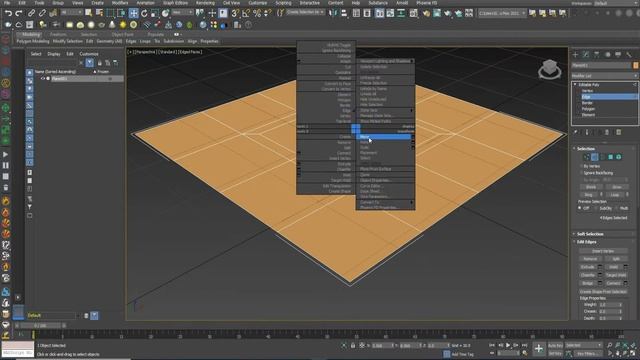
Task: Open the Display panel icon
Action: pyautogui.click(x=618, y=54)
